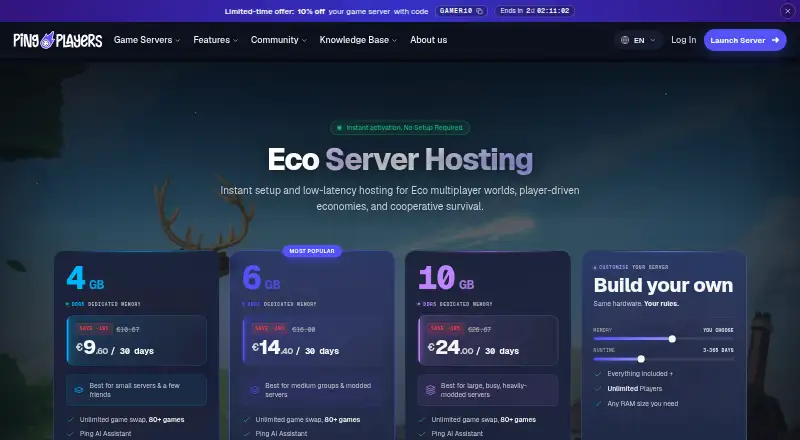Click Ping AI Assistant in 6 GB card

pyautogui.click(x=281, y=434)
